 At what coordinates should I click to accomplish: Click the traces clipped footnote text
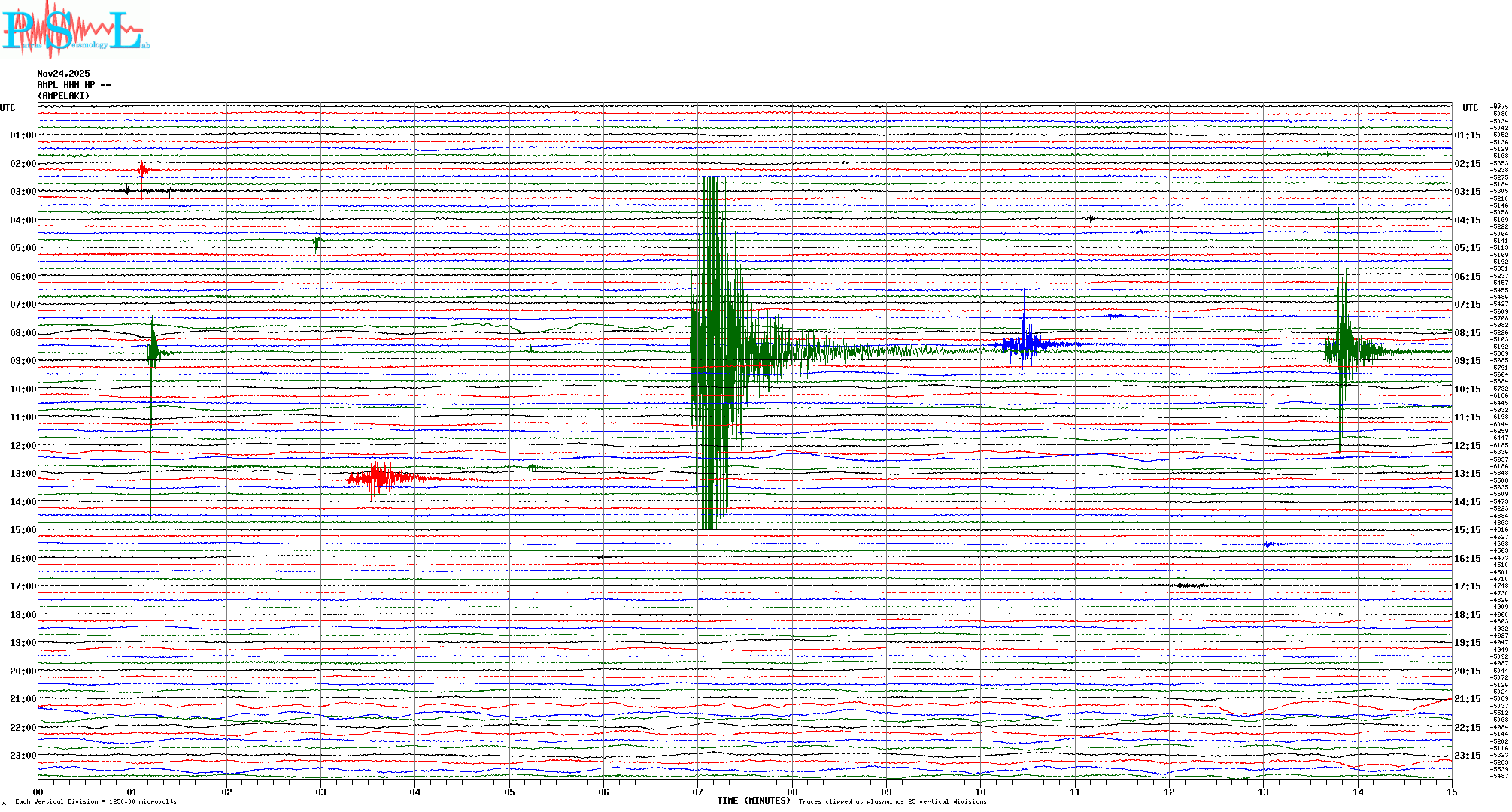(x=892, y=802)
